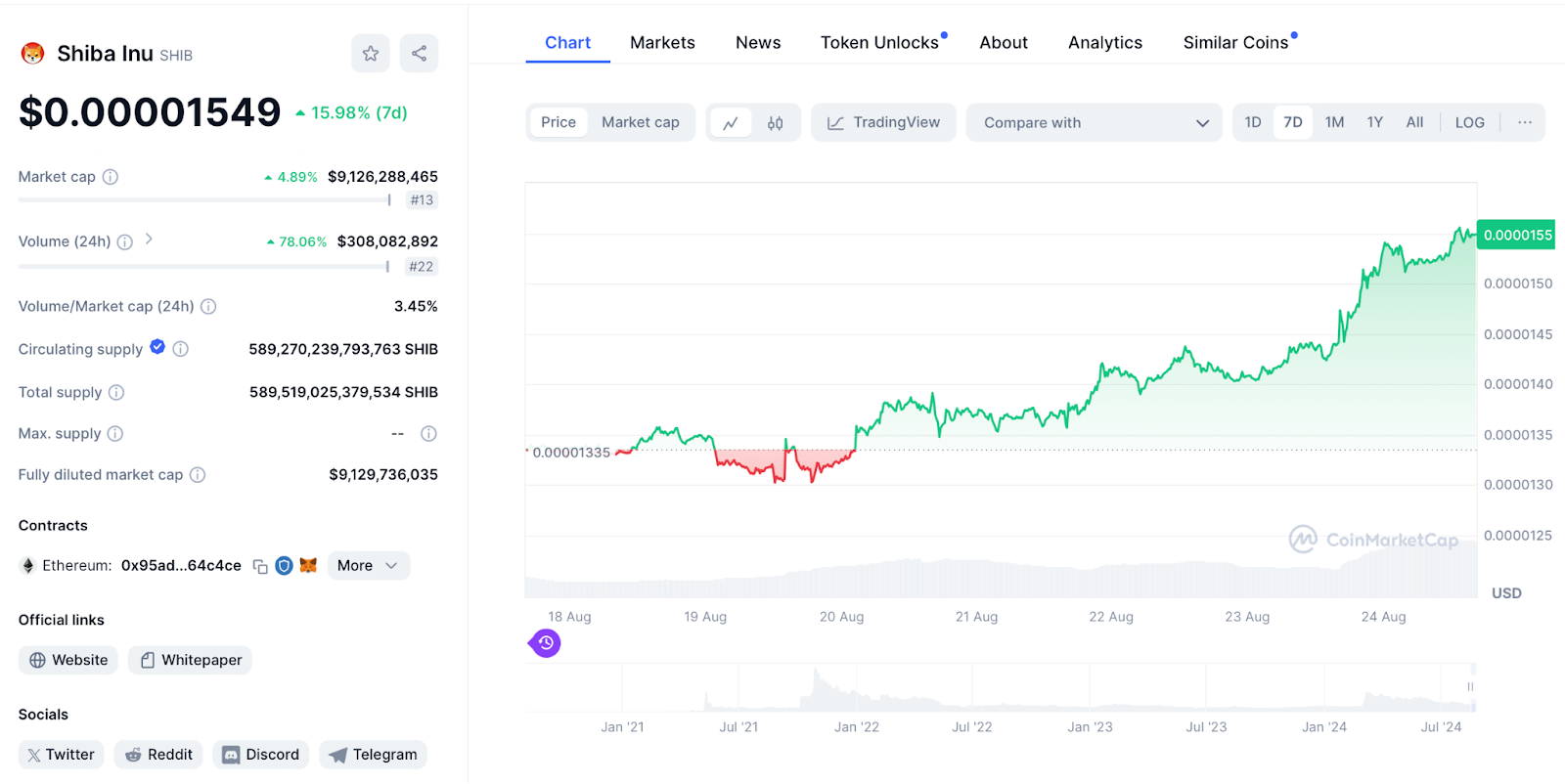Click the share icon next to Shiba Inu
Image resolution: width=1565 pixels, height=784 pixels.
[419, 54]
